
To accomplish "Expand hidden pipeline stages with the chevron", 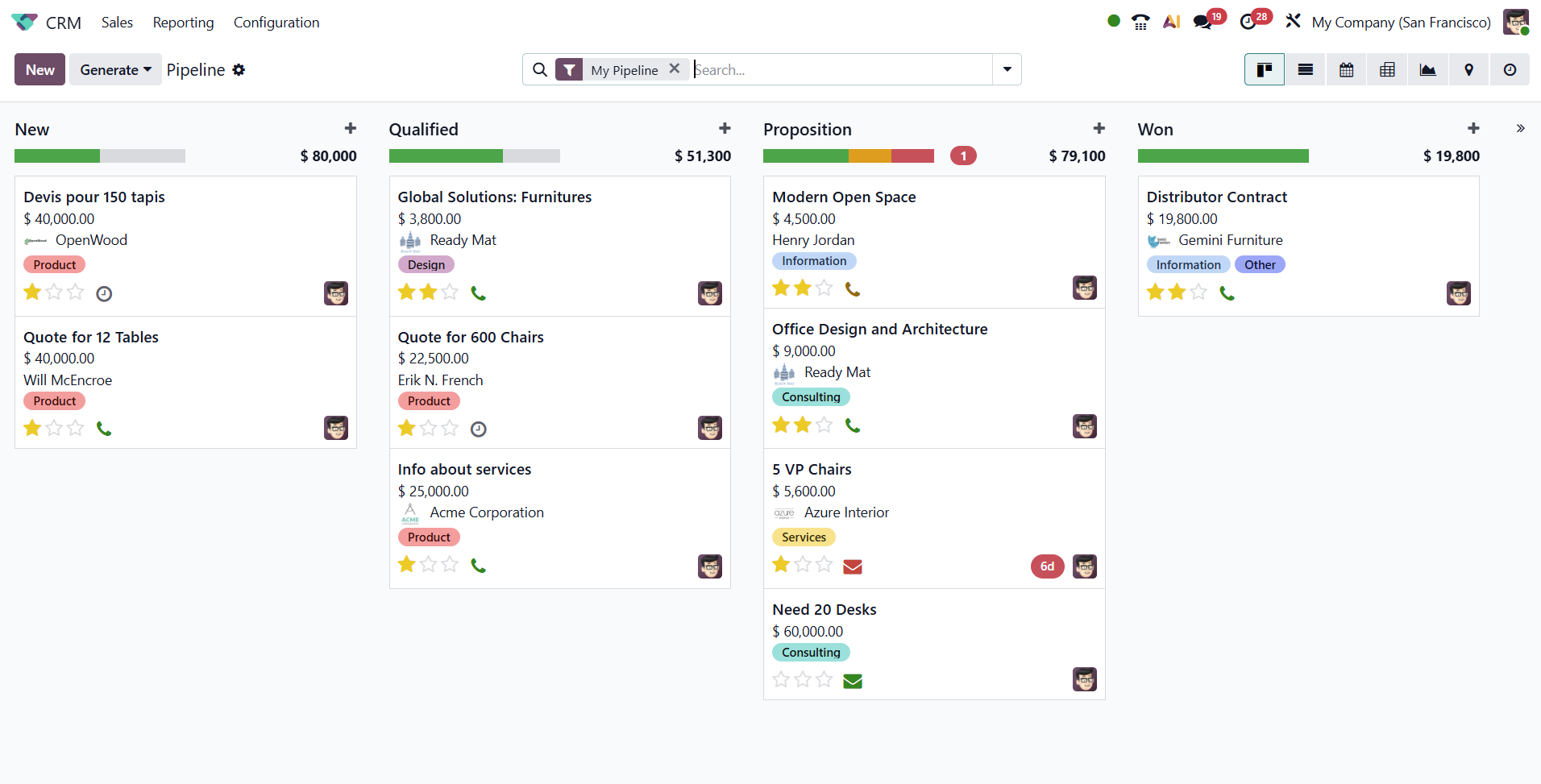I will (x=1521, y=128).
